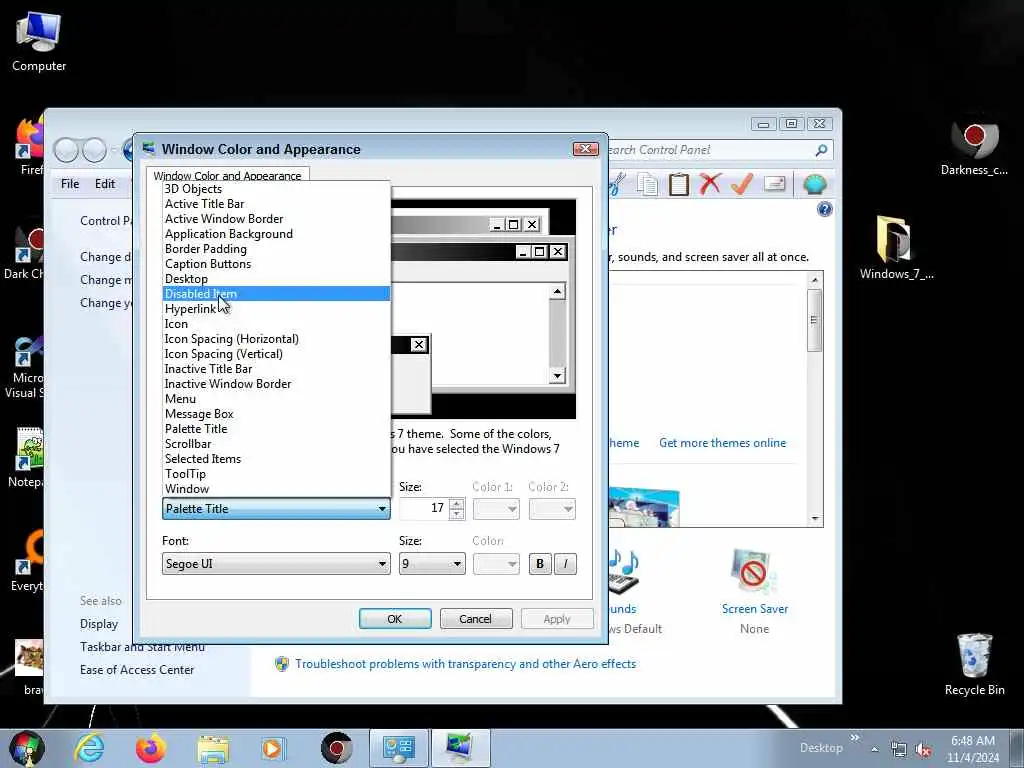Click the search magnifier in Control Panel
The height and width of the screenshot is (768, 1024).
pos(822,150)
